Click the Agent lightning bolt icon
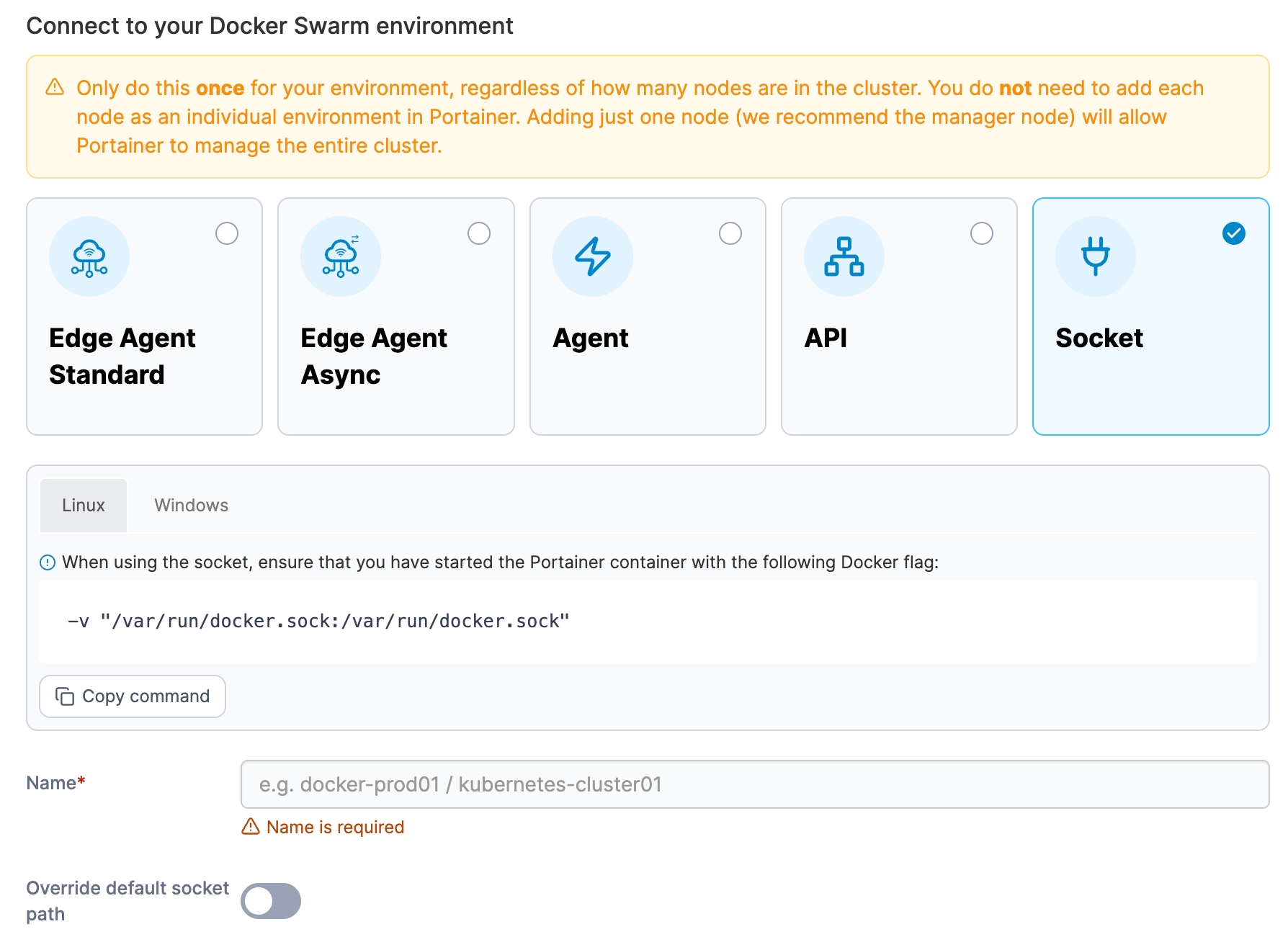This screenshot has height=942, width=1288. tap(592, 257)
